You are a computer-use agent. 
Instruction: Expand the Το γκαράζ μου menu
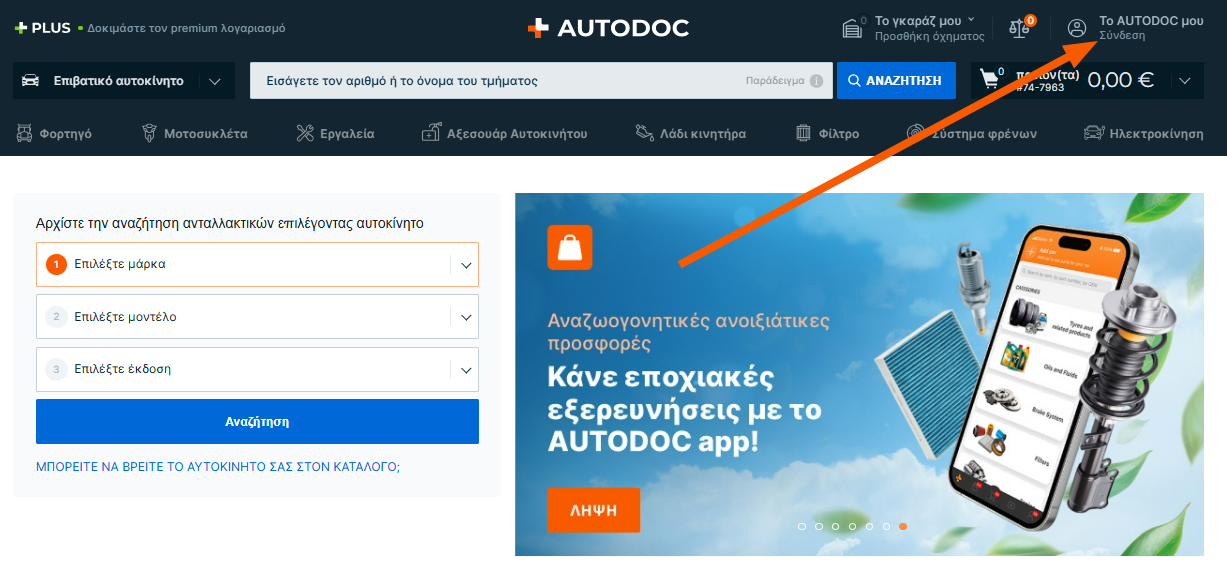click(x=924, y=20)
